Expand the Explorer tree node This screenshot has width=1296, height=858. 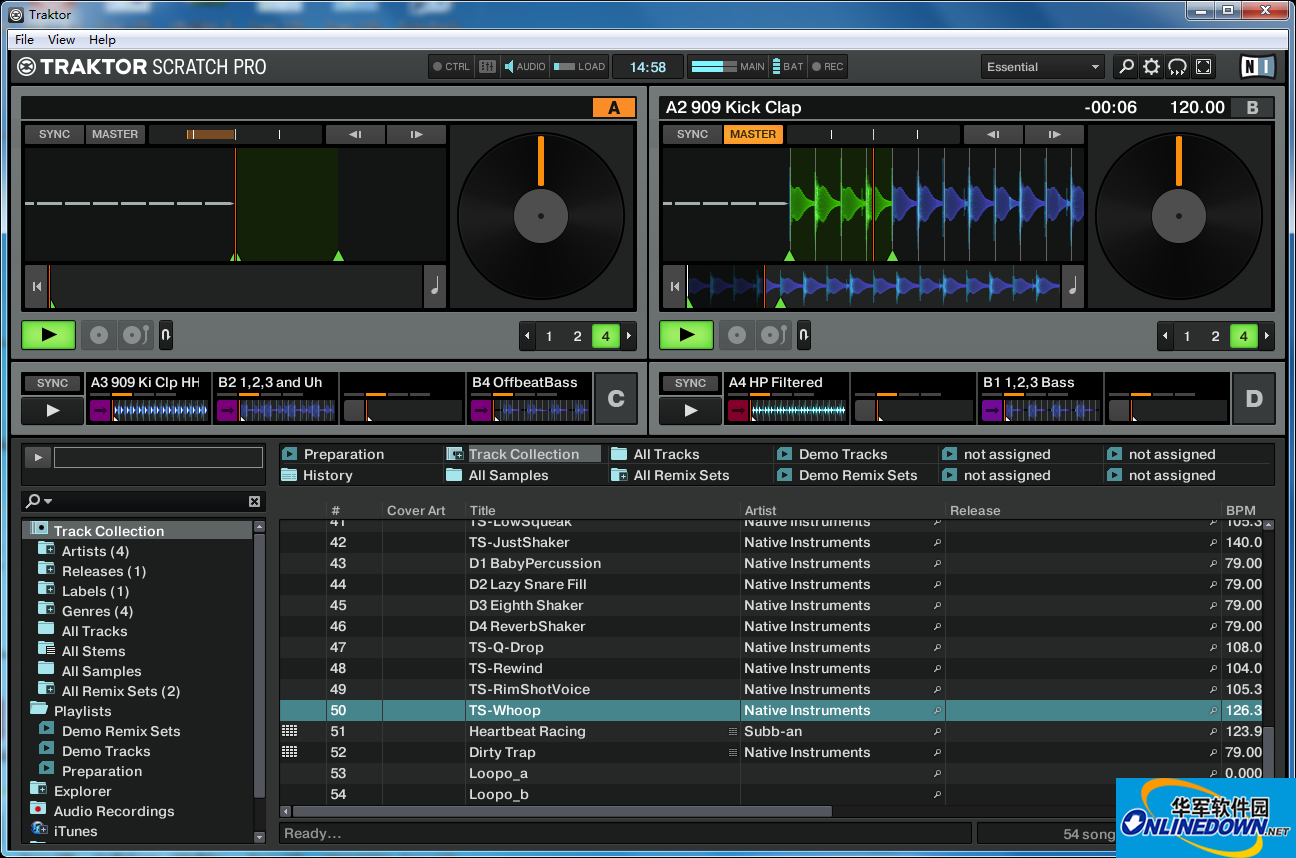(x=38, y=790)
